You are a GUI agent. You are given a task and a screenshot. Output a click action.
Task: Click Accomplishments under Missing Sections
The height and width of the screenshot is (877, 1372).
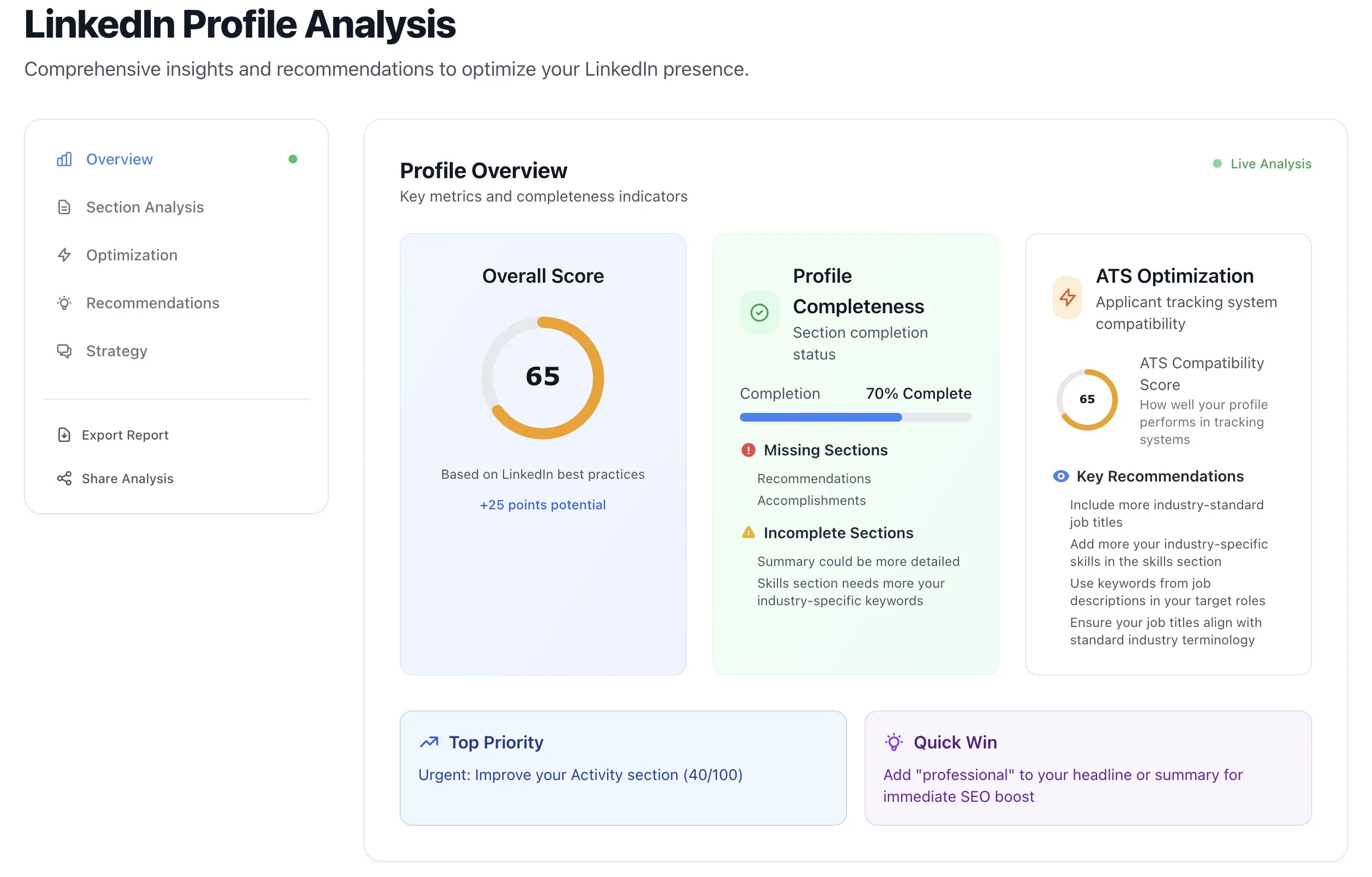point(811,500)
